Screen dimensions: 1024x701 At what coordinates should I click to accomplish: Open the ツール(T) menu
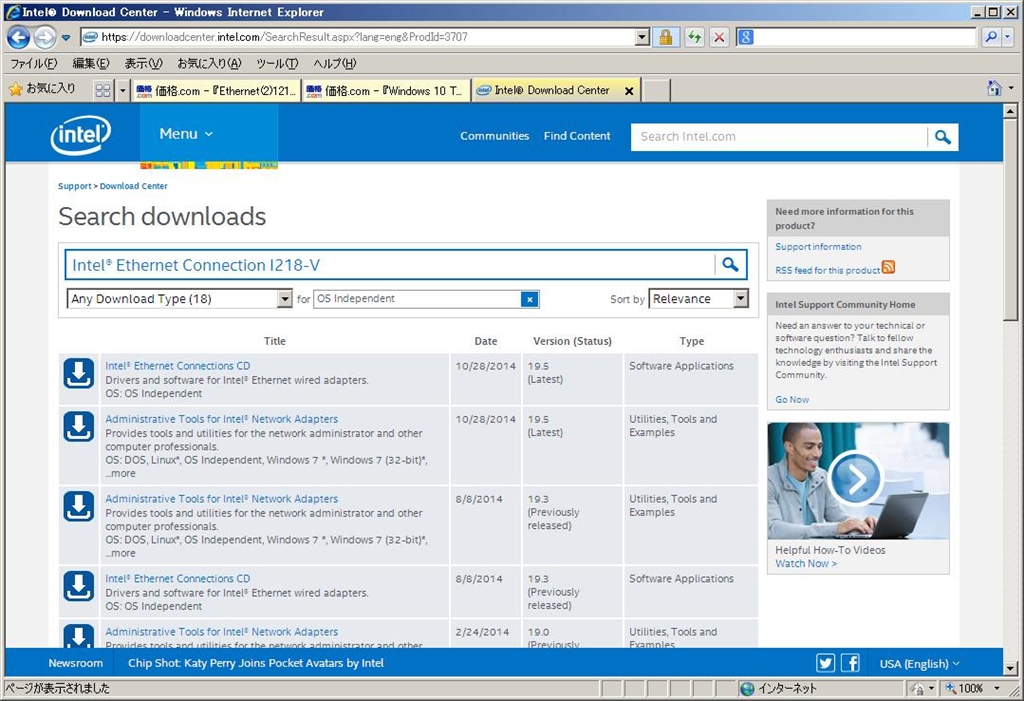[277, 63]
